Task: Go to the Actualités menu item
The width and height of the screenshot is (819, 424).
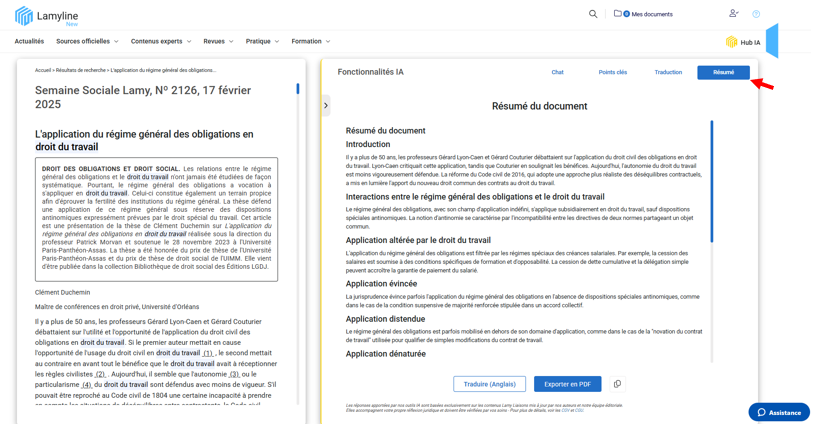Action: 29,42
